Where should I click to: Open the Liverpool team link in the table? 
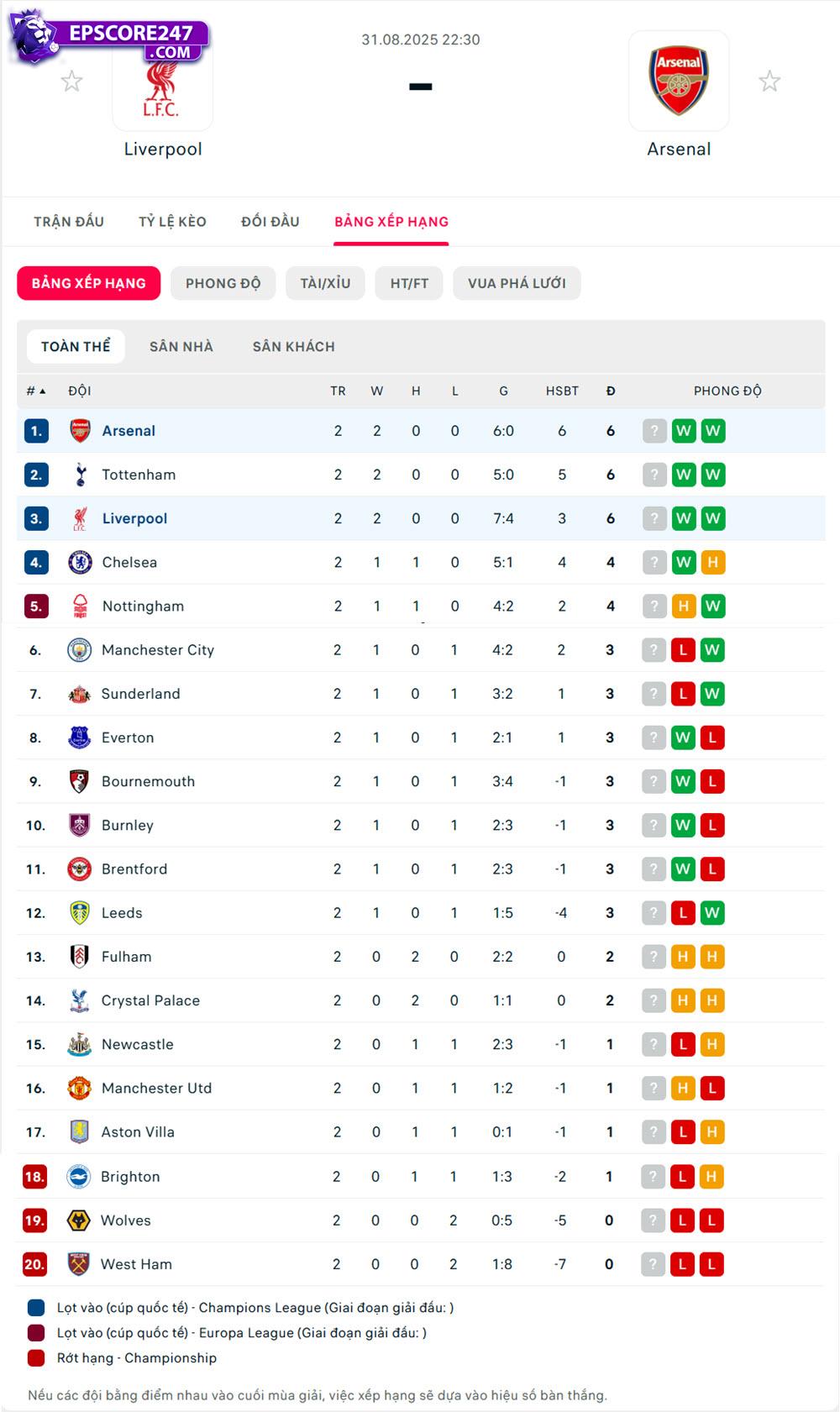coord(134,518)
